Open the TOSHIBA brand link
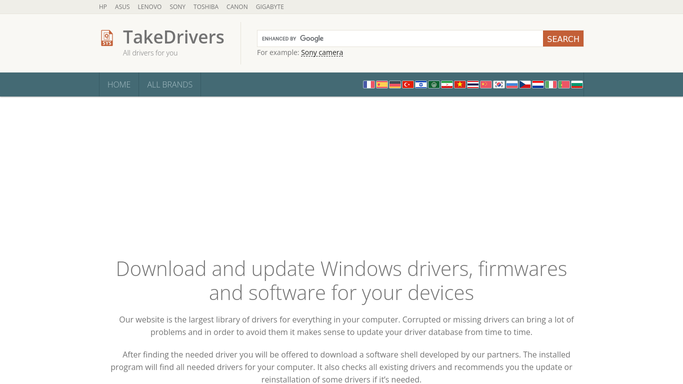The height and width of the screenshot is (384, 683). click(206, 7)
